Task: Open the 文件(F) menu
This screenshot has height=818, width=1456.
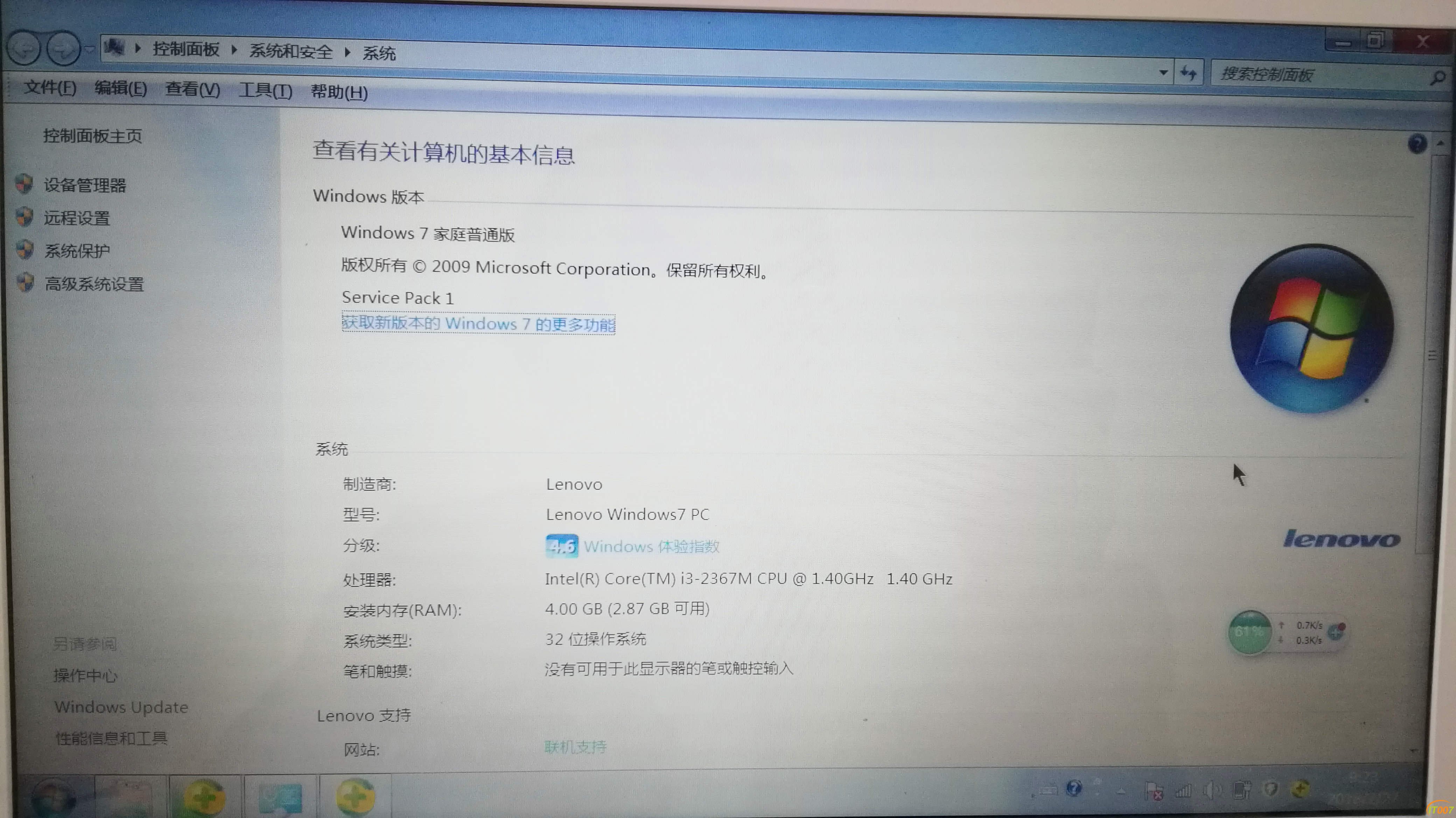Action: click(50, 88)
